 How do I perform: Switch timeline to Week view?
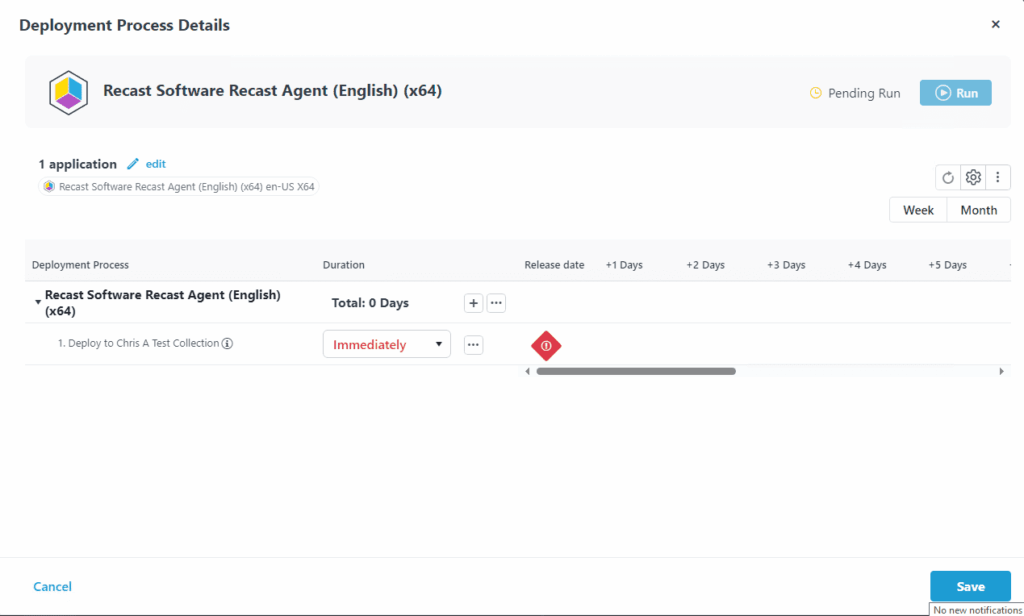[918, 210]
